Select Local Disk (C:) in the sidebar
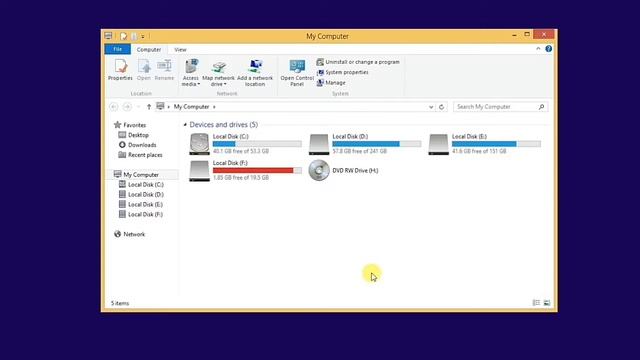Viewport: 640px width, 360px height. point(141,184)
